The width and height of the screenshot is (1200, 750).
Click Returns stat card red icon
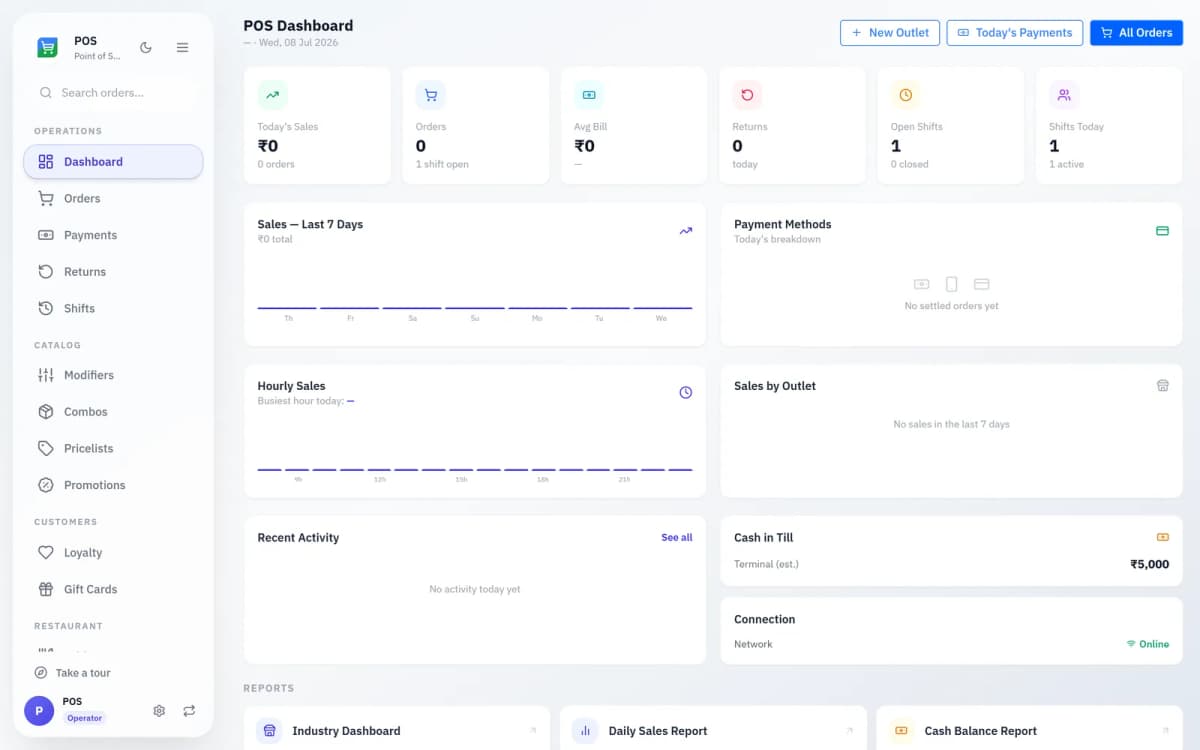tap(747, 95)
